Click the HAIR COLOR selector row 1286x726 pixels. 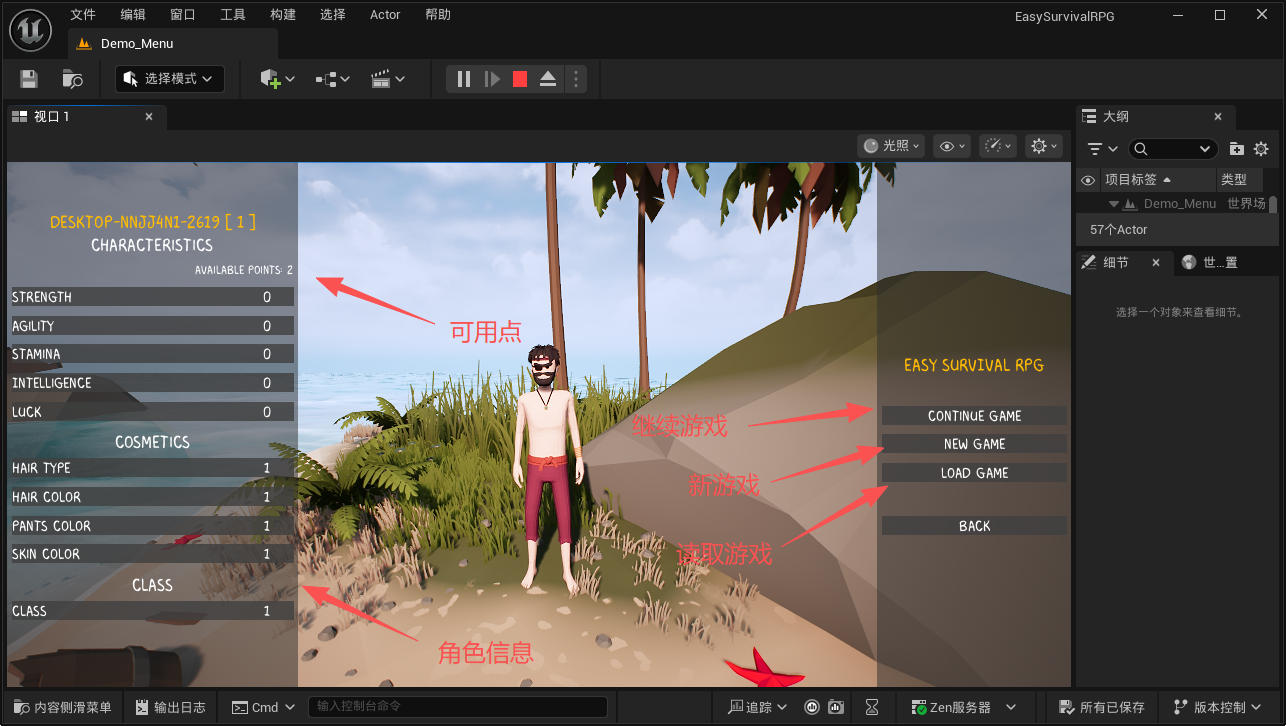[x=152, y=497]
